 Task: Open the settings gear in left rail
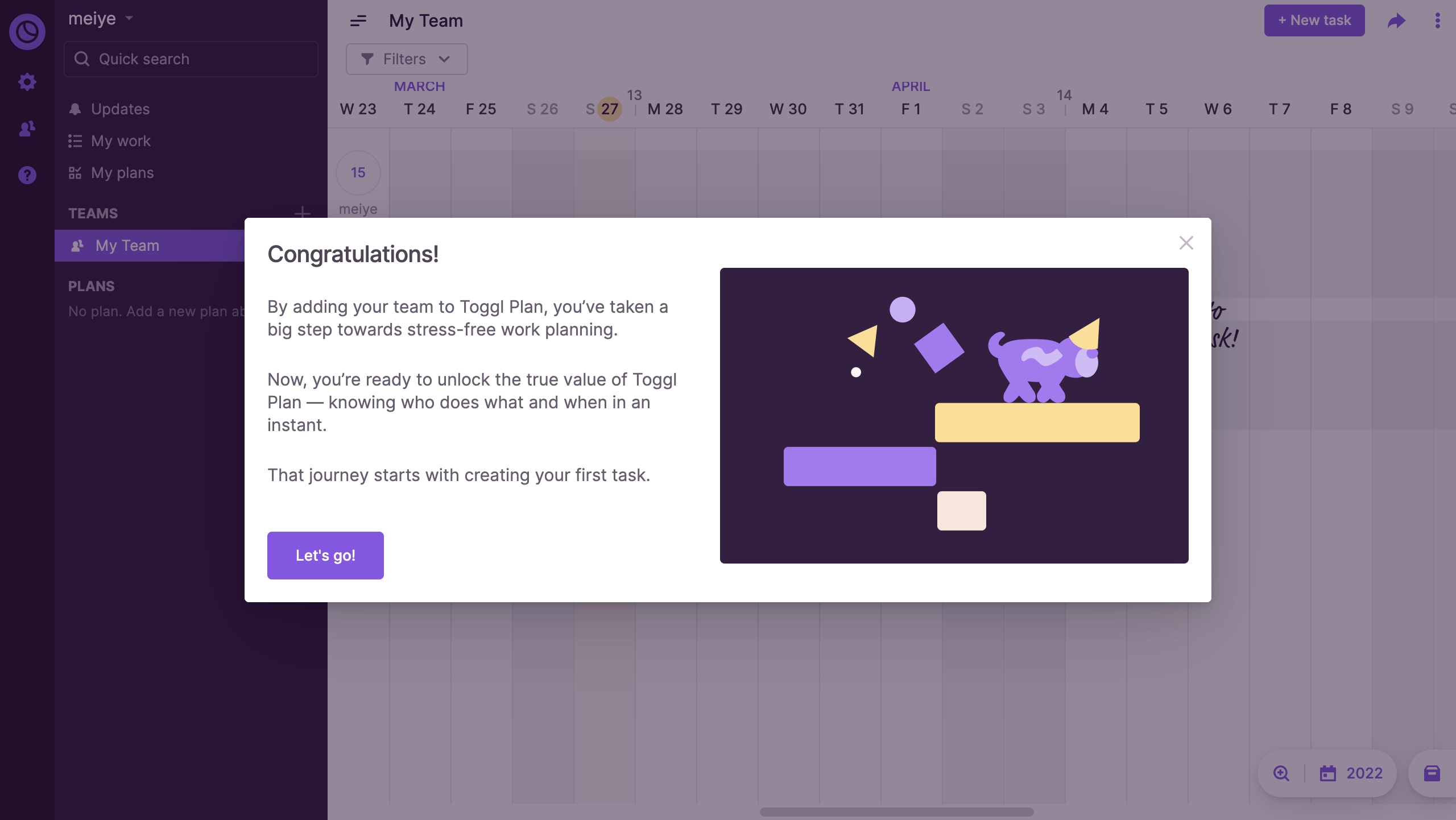click(27, 82)
